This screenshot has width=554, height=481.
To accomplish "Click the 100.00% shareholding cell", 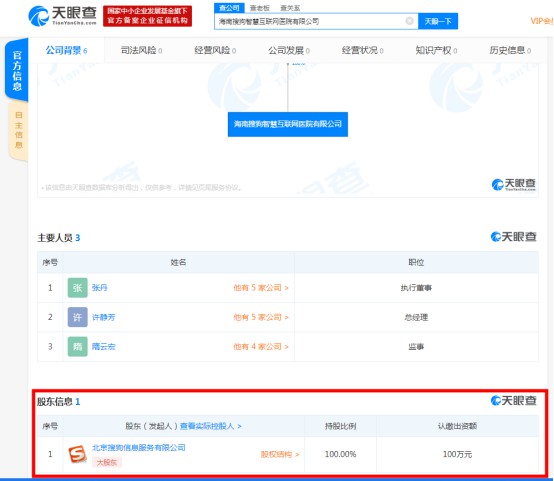I will [x=340, y=454].
